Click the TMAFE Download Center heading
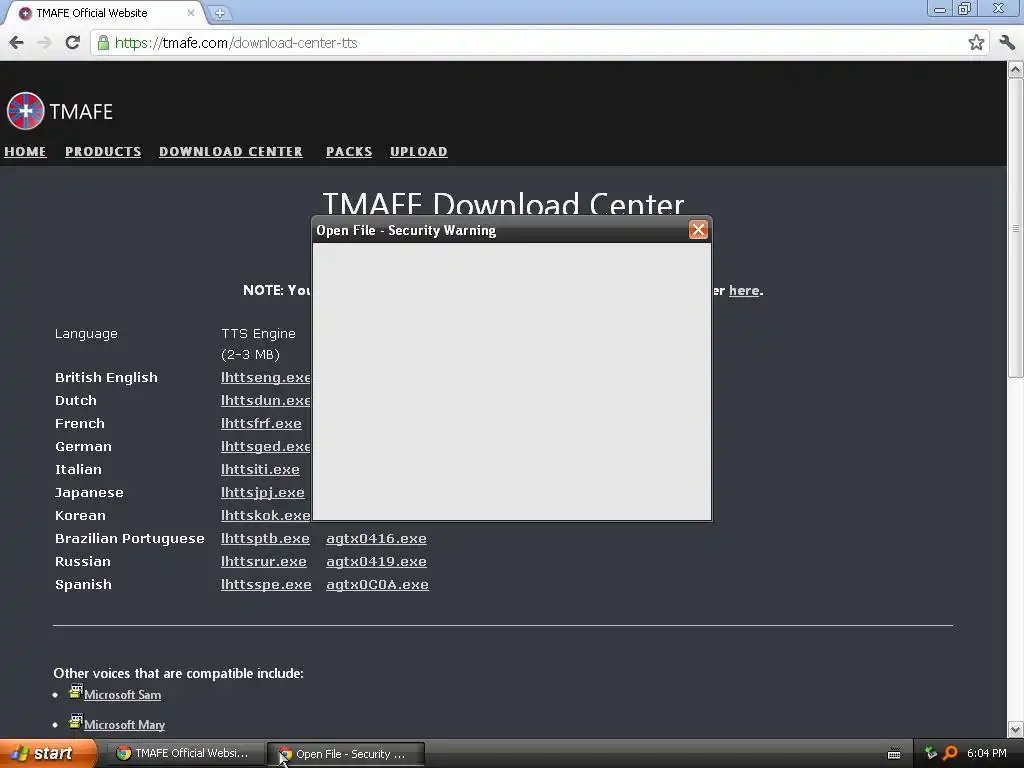The width and height of the screenshot is (1024, 768). point(504,204)
